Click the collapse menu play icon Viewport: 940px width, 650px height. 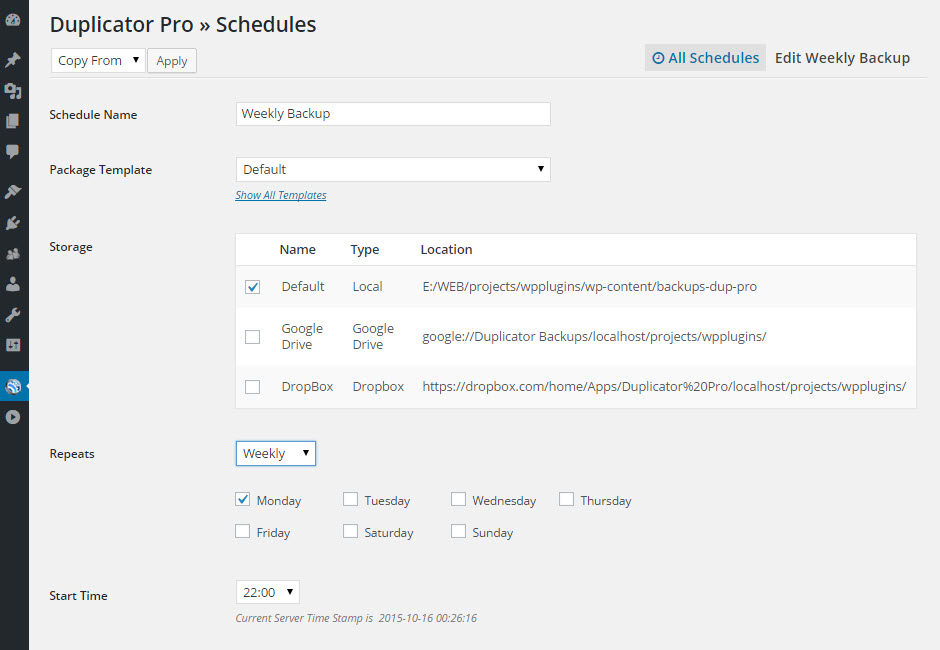tap(13, 417)
